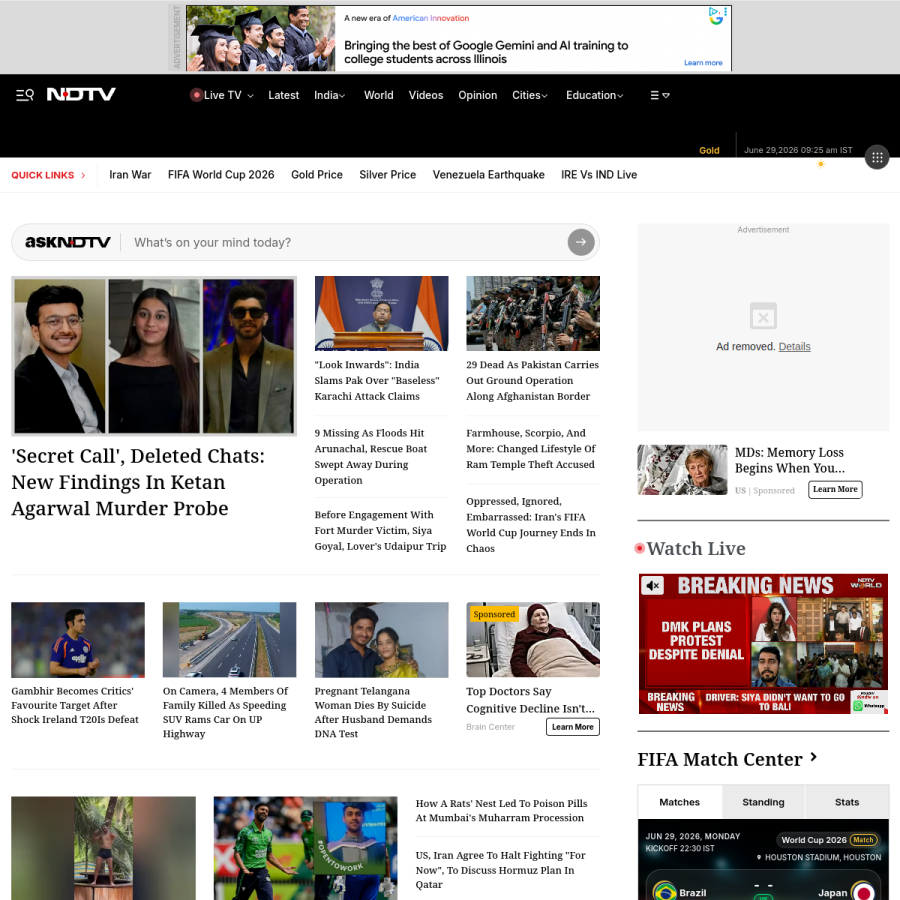Open the UP highway crash thumbnail
The image size is (900, 900).
pos(230,639)
